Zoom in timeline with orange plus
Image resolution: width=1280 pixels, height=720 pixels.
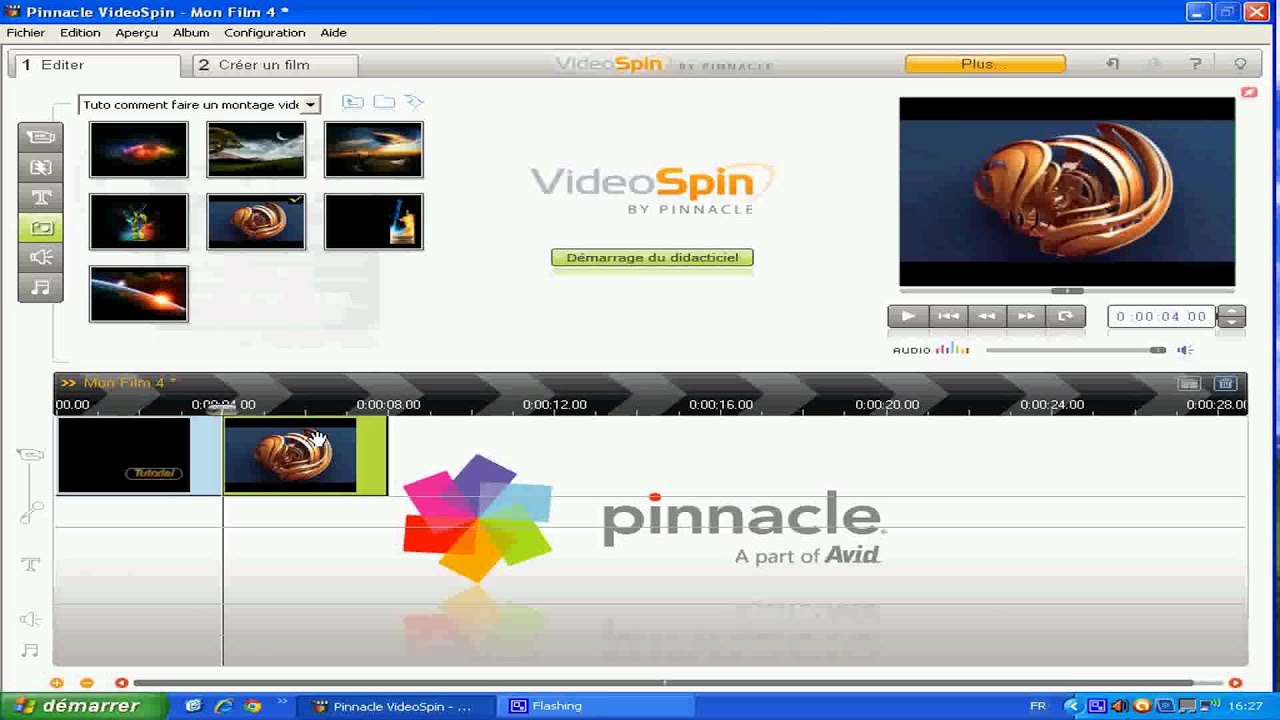57,683
